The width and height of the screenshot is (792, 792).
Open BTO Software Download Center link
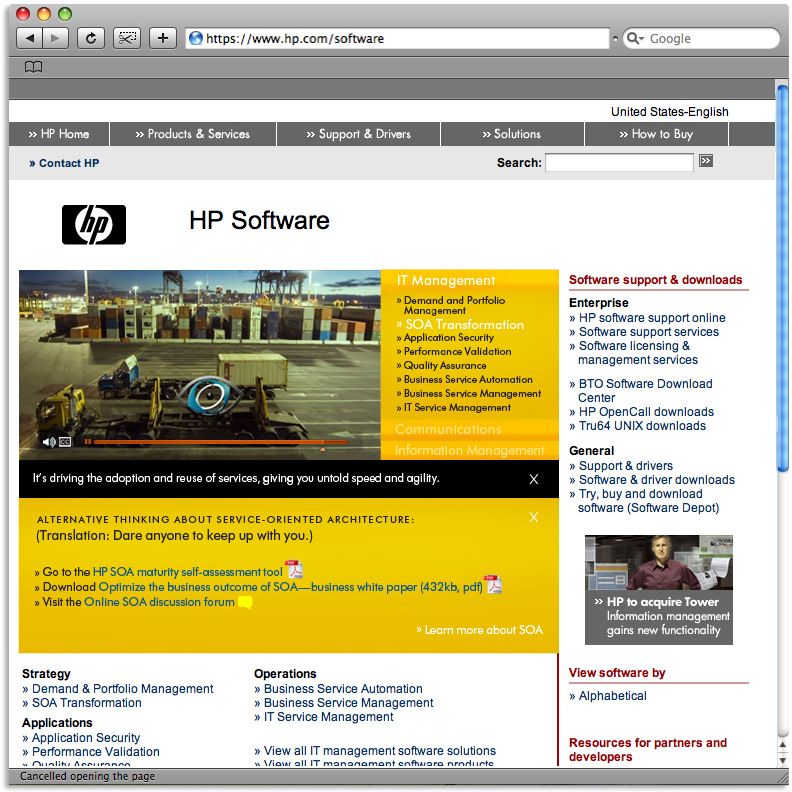click(x=641, y=390)
